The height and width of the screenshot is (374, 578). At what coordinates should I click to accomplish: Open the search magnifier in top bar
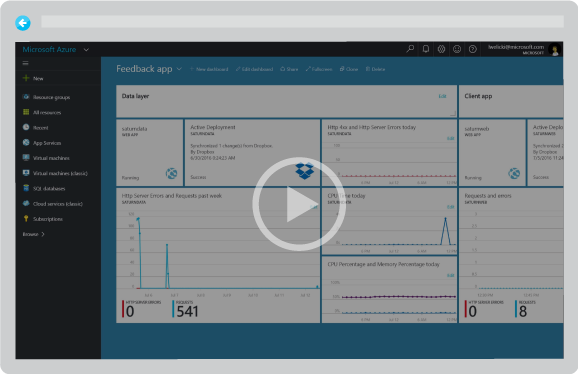tap(410, 49)
